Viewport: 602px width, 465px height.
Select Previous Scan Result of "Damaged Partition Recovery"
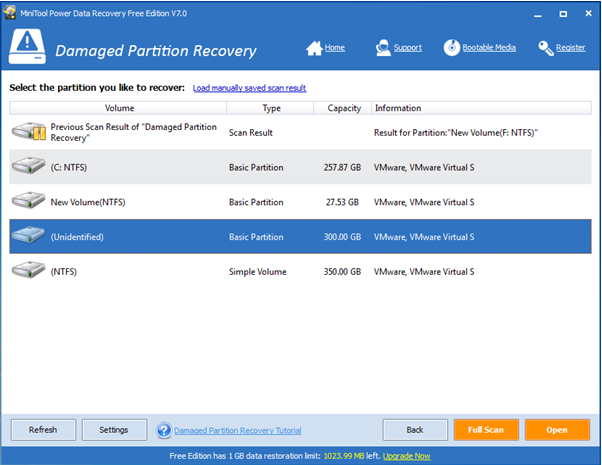pyautogui.click(x=134, y=132)
